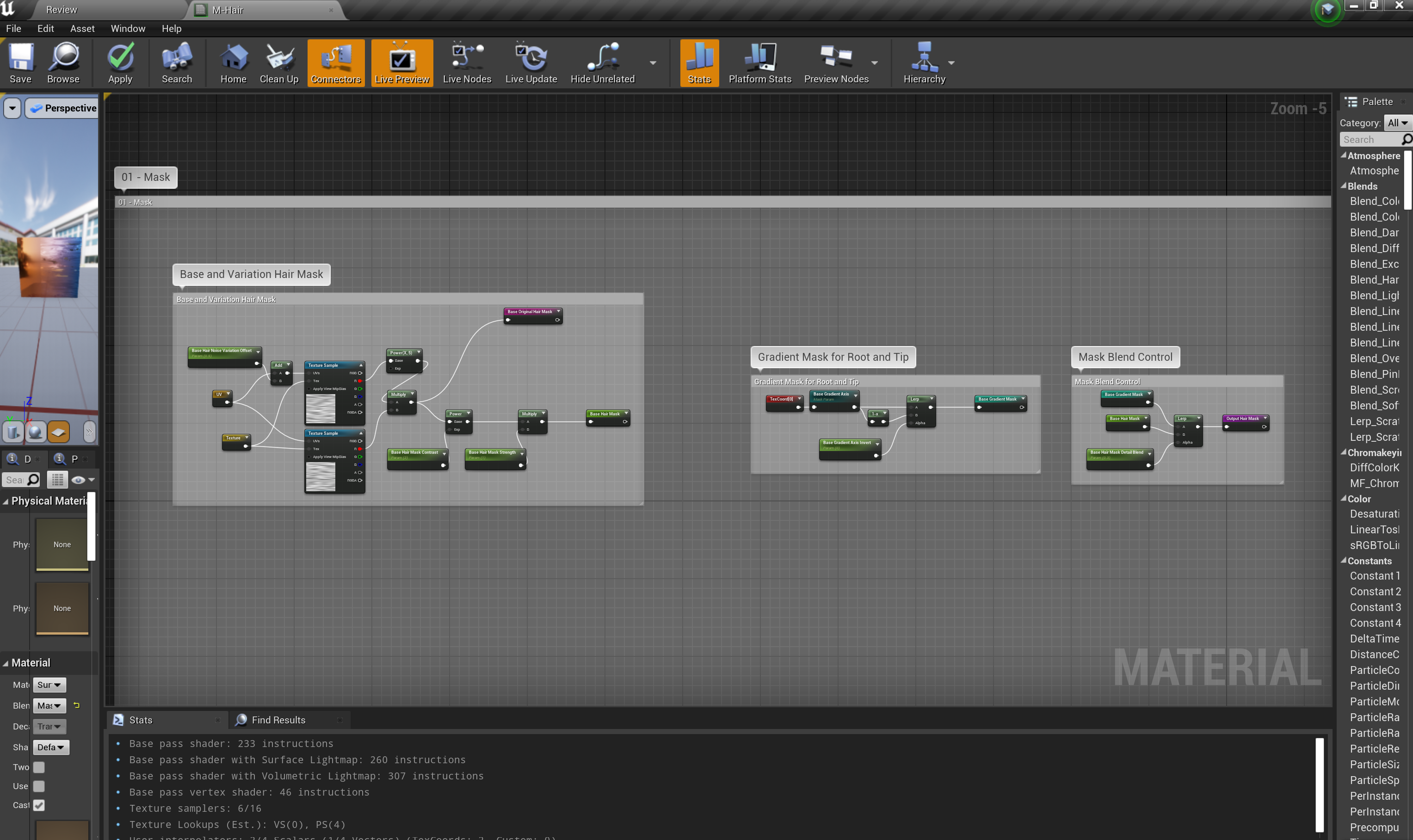Screen dimensions: 1413x840
Task: Select the top texture sample preview thumbnail
Action: click(320, 408)
